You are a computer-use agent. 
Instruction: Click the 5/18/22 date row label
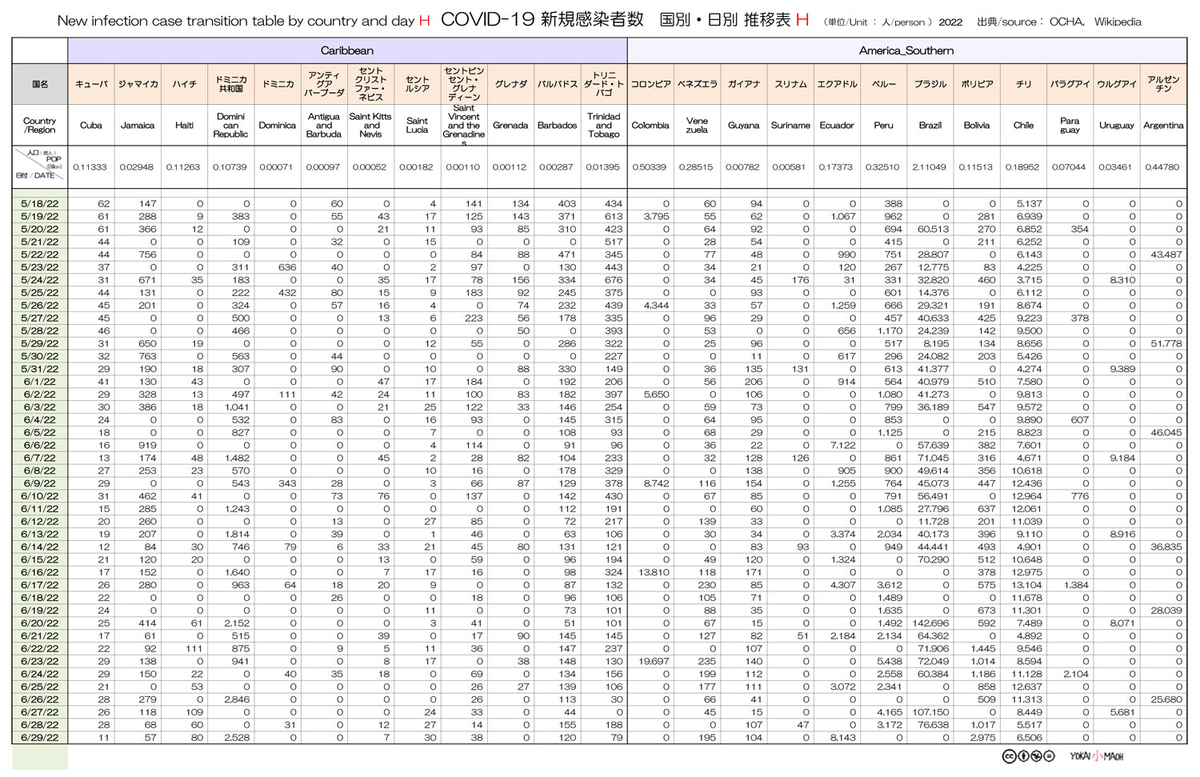coord(40,203)
